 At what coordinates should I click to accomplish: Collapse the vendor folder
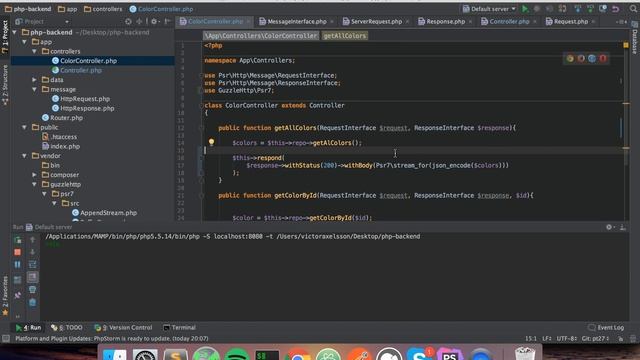pyautogui.click(x=24, y=156)
